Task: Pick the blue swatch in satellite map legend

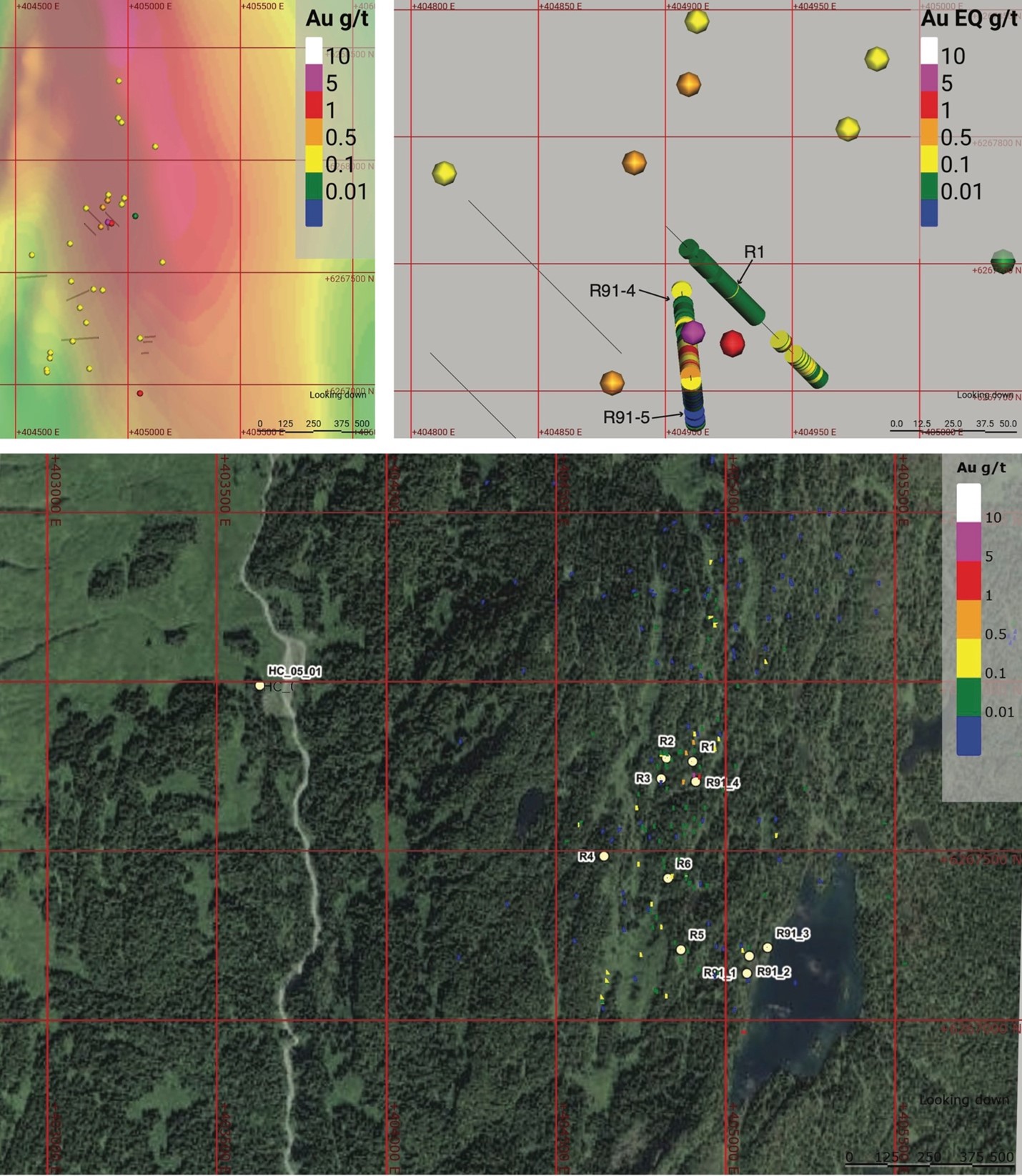Action: coord(968,736)
